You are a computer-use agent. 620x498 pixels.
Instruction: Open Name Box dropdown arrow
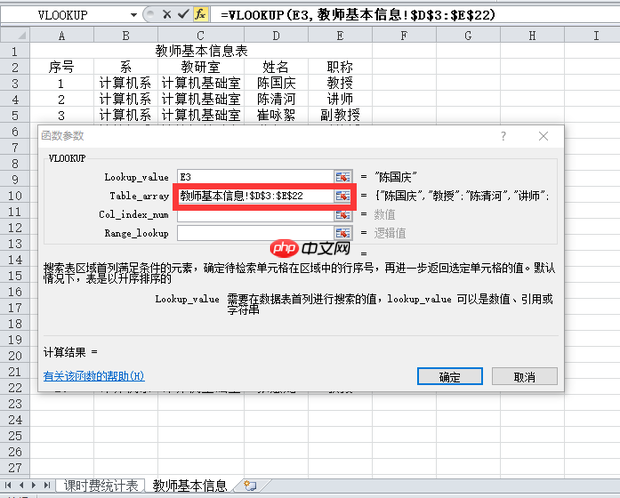point(134,15)
